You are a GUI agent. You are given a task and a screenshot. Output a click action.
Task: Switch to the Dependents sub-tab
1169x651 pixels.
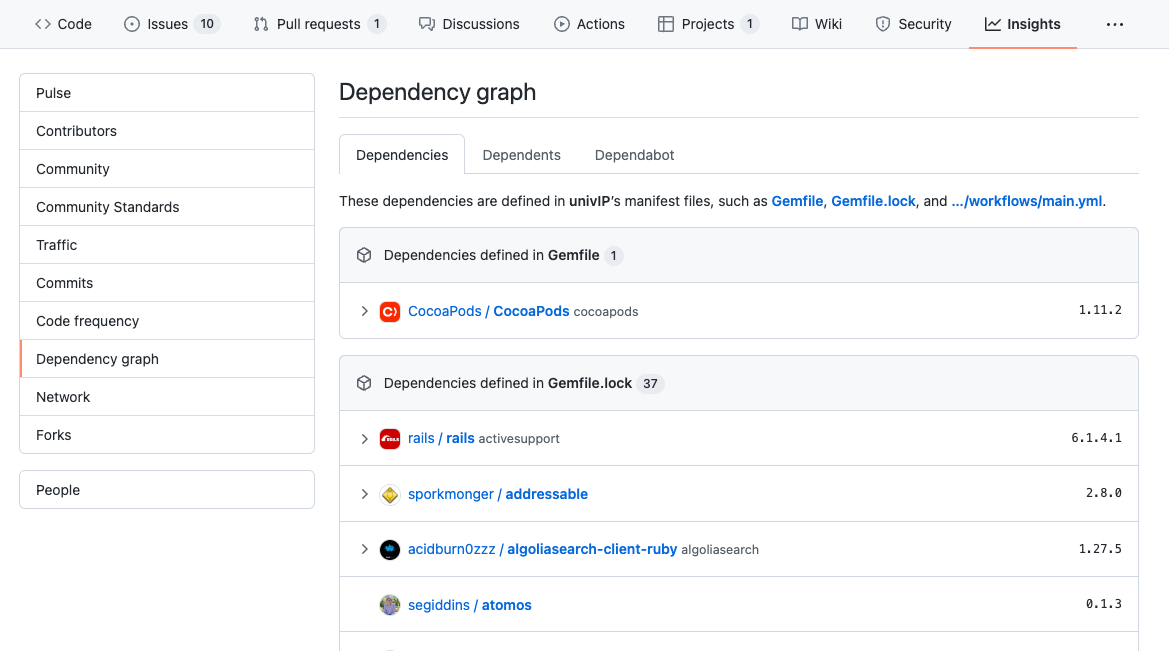(x=521, y=154)
